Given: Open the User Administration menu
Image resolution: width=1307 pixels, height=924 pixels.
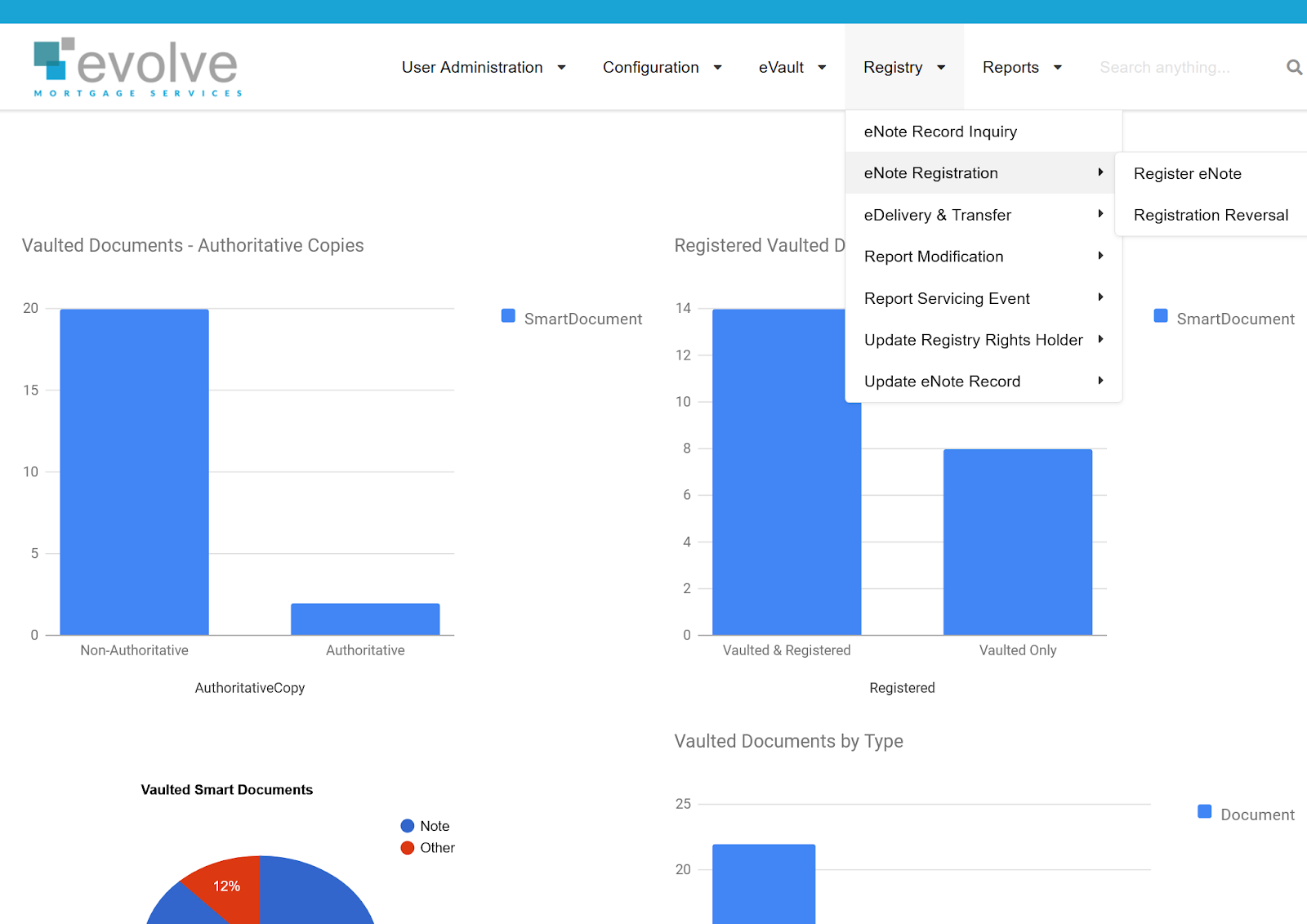Looking at the screenshot, I should pos(484,67).
